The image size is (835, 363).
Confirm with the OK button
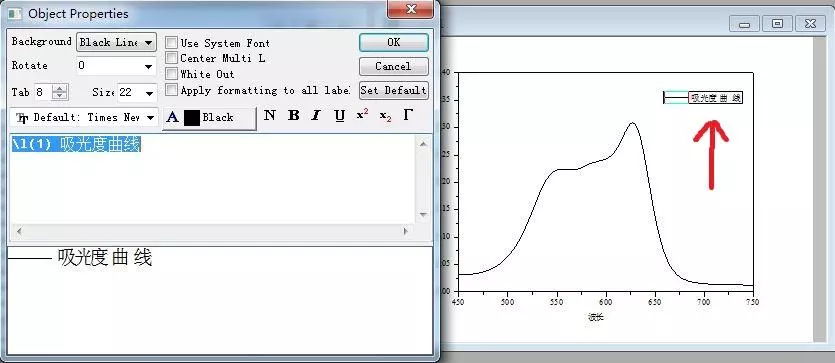click(x=394, y=42)
